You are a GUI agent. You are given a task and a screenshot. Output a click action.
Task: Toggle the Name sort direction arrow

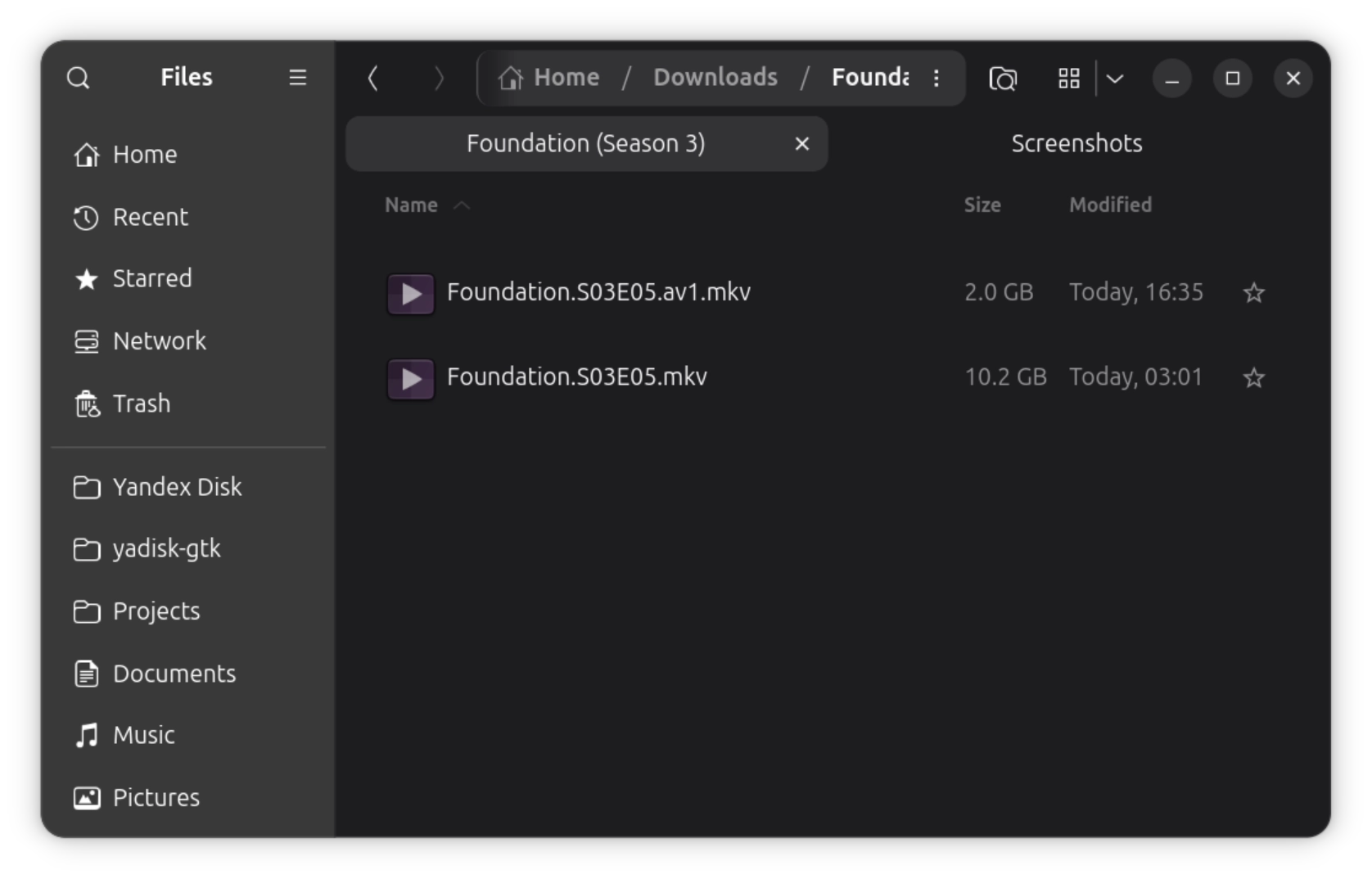tap(462, 205)
